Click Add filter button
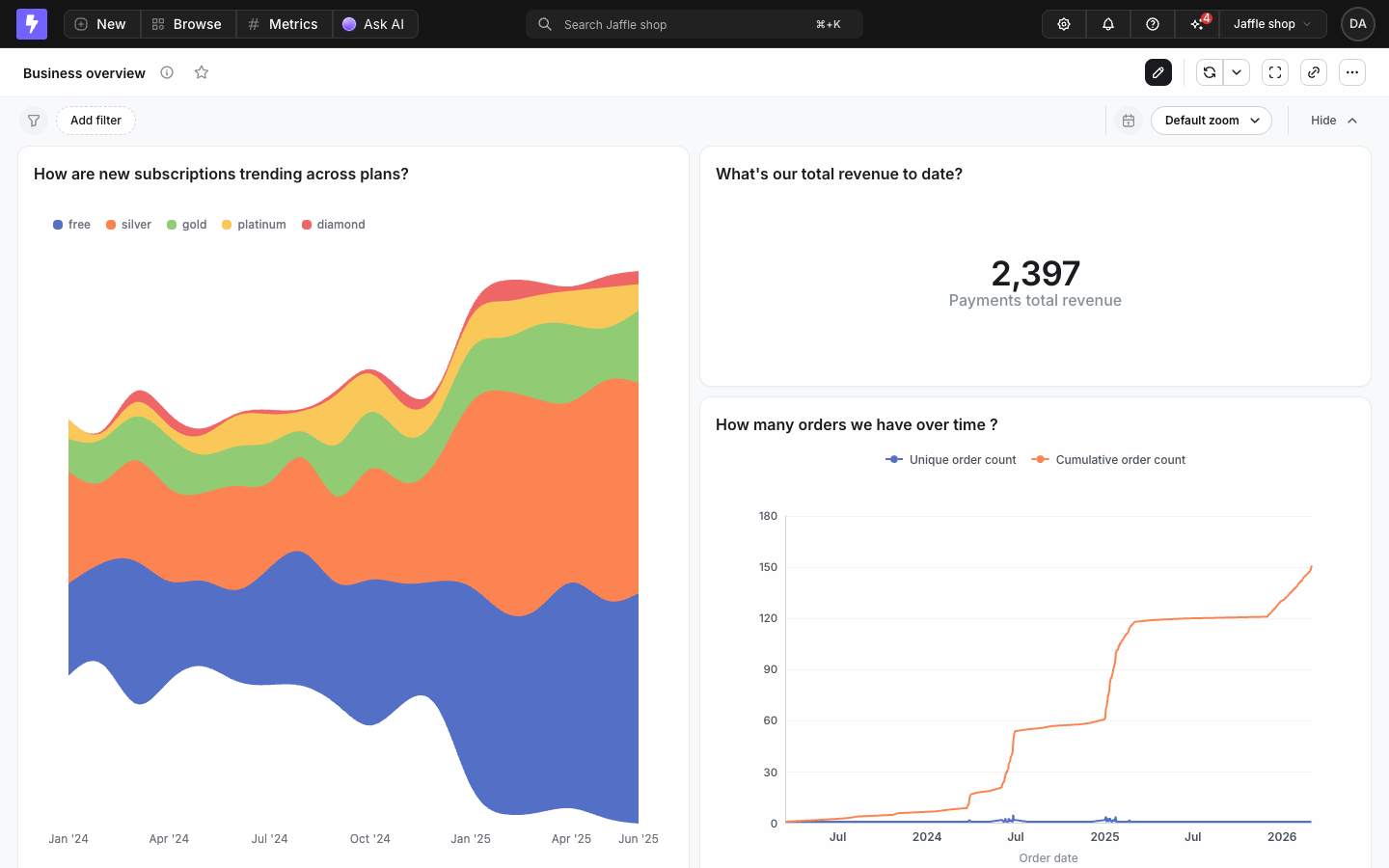This screenshot has height=868, width=1389. pyautogui.click(x=95, y=121)
